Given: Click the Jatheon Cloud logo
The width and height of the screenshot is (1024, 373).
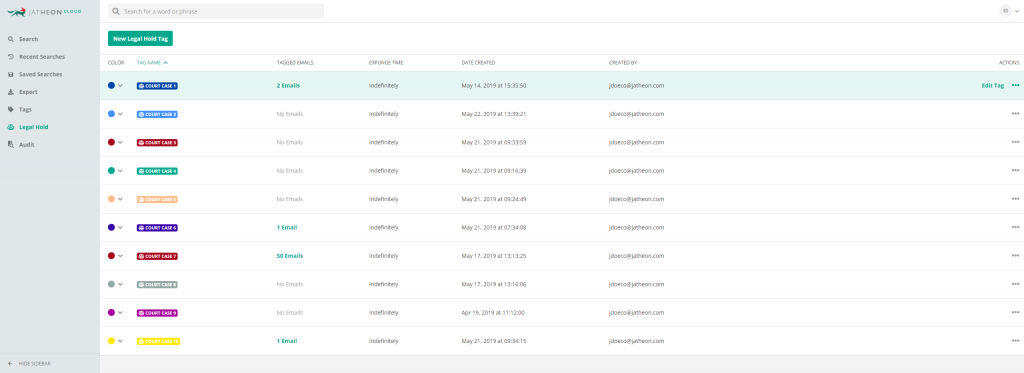Looking at the screenshot, I should (44, 12).
